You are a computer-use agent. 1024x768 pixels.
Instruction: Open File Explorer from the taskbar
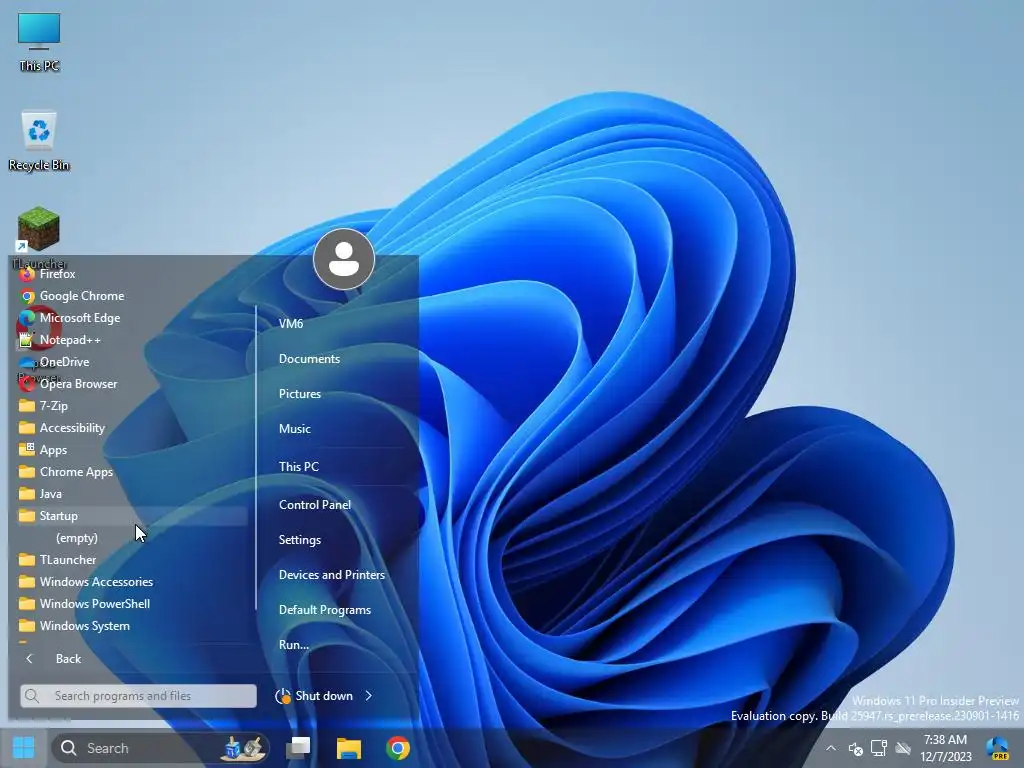click(349, 748)
